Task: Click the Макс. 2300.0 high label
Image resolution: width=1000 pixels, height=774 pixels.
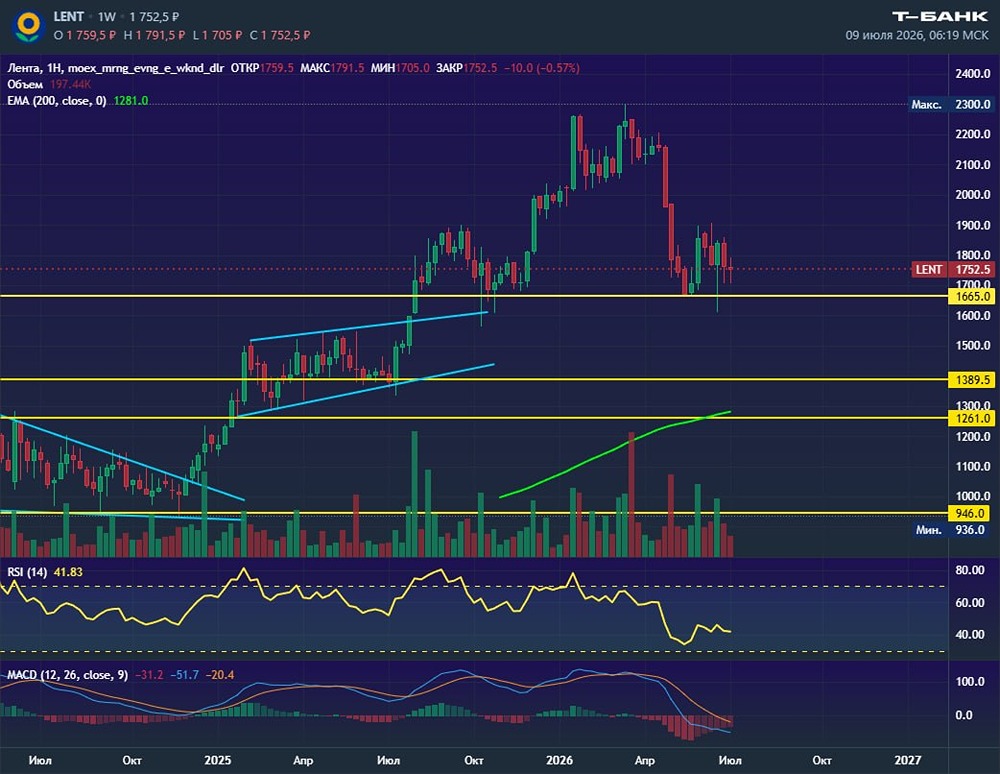Action: [951, 104]
